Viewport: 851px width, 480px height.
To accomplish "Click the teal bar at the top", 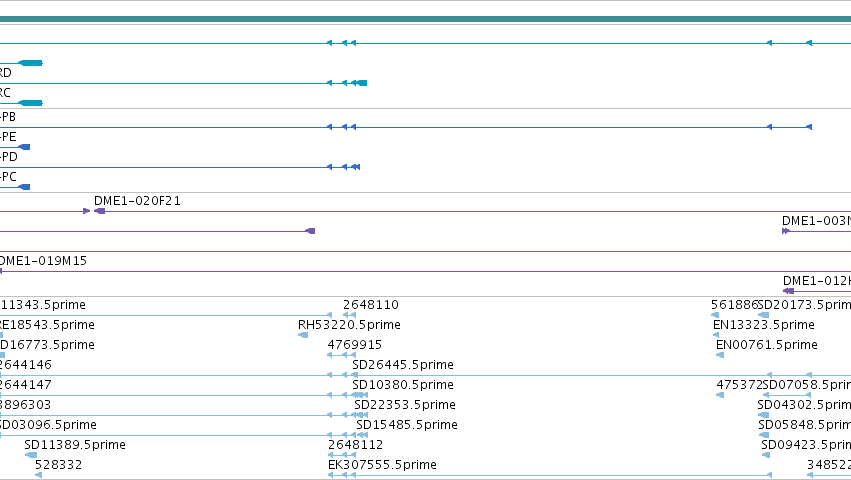I will click(x=426, y=19).
